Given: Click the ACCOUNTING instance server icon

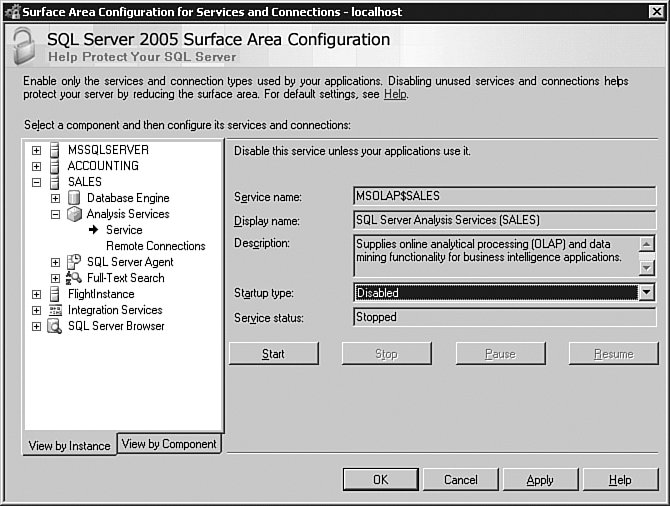Looking at the screenshot, I should [55, 166].
